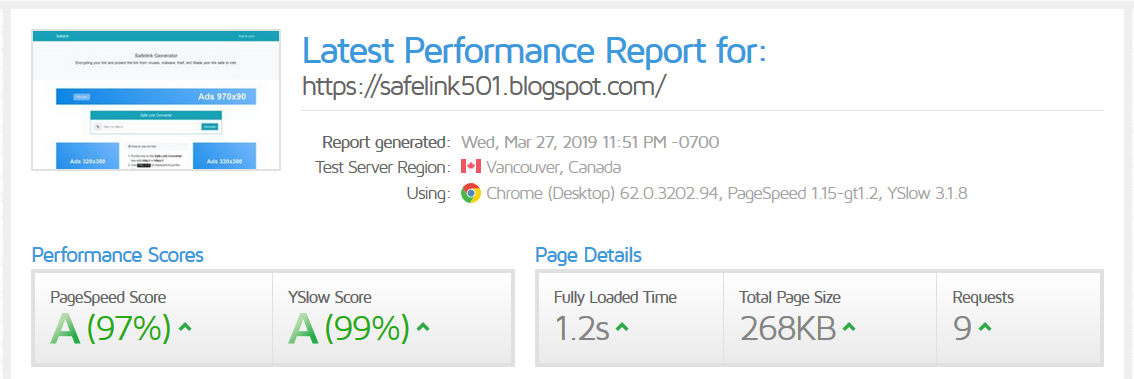Click the PageSpeed grade A letter
The width and height of the screenshot is (1134, 379).
coord(66,328)
